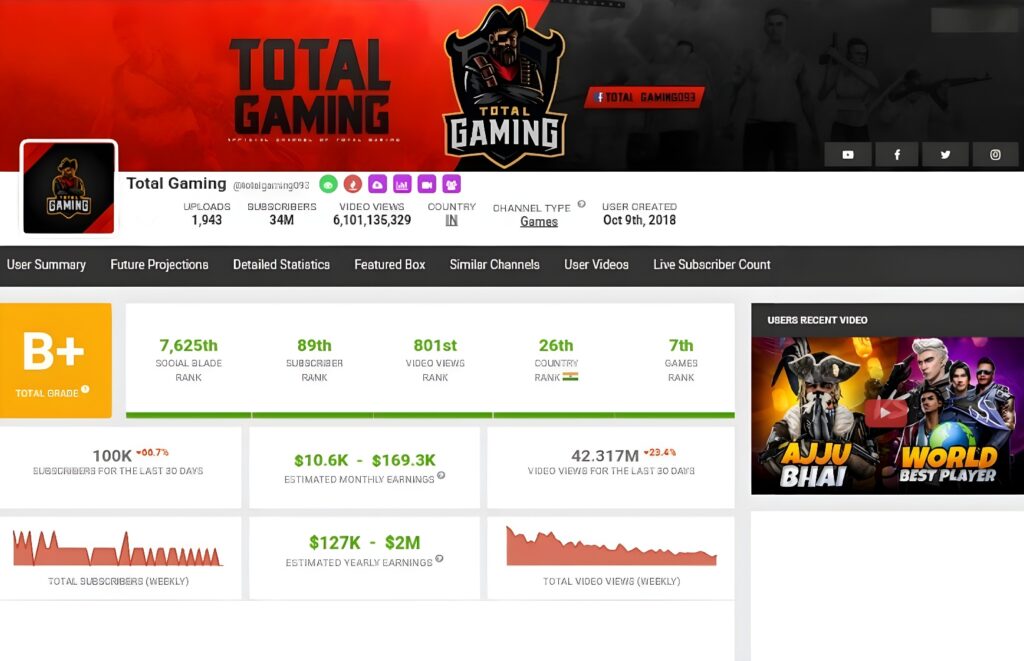Screen dimensions: 1024x661
Task: Click the purple bar chart icon
Action: [402, 185]
